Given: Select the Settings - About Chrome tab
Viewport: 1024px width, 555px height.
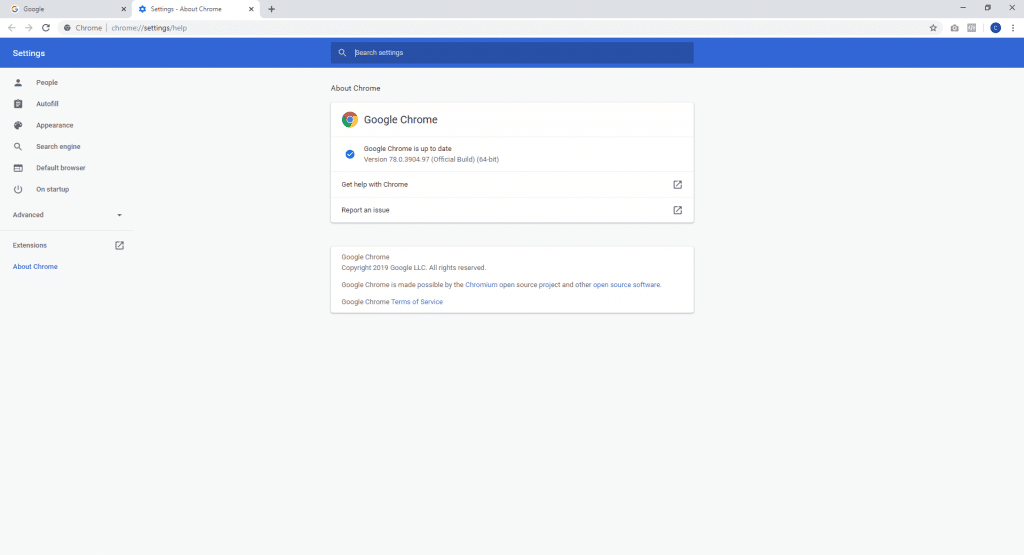Looking at the screenshot, I should click(x=196, y=9).
